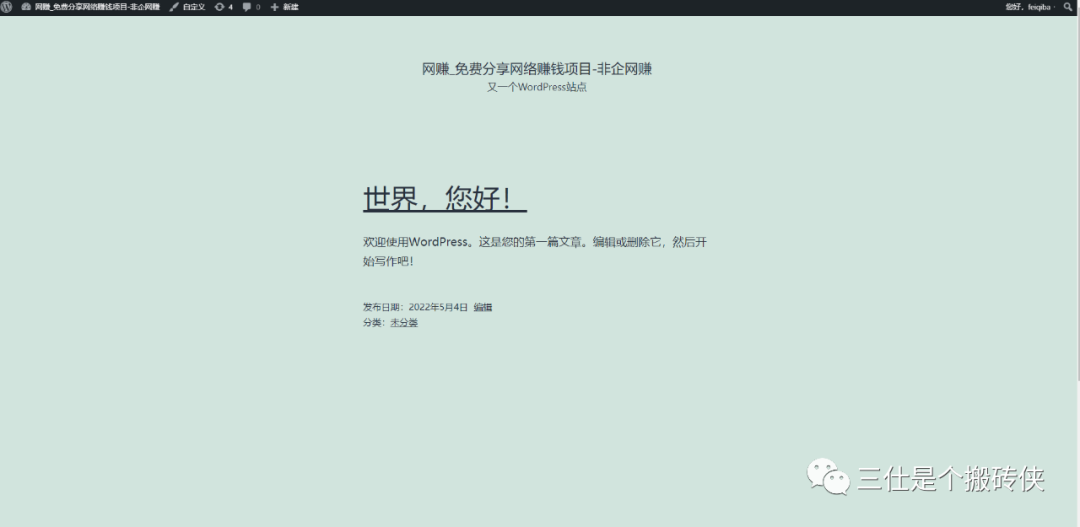Image resolution: width=1080 pixels, height=527 pixels.
Task: Open 自定义 customizer in the admin bar
Action: (x=187, y=7)
